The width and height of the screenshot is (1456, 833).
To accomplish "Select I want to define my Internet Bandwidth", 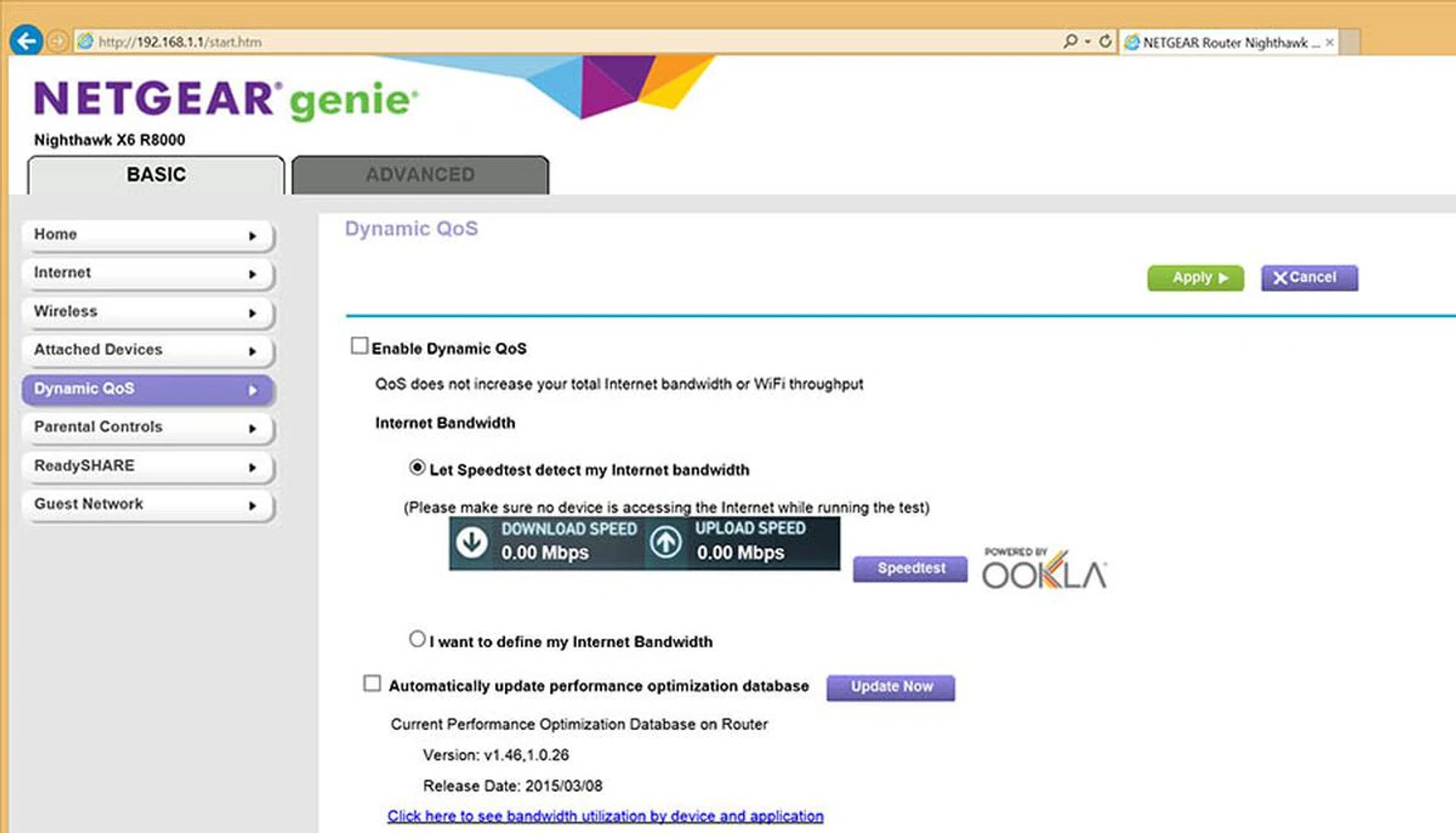I will point(416,638).
